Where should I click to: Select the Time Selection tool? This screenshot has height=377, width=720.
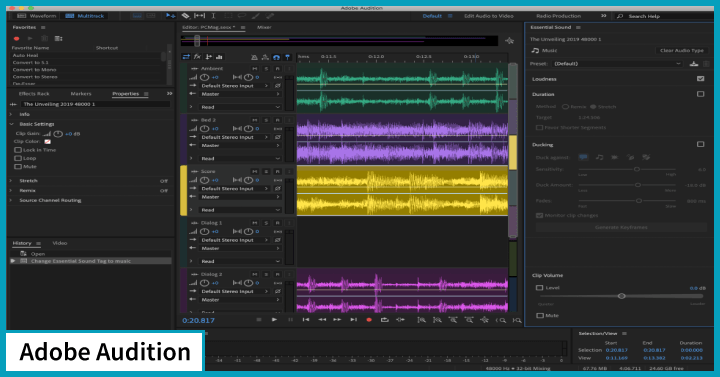click(x=214, y=16)
